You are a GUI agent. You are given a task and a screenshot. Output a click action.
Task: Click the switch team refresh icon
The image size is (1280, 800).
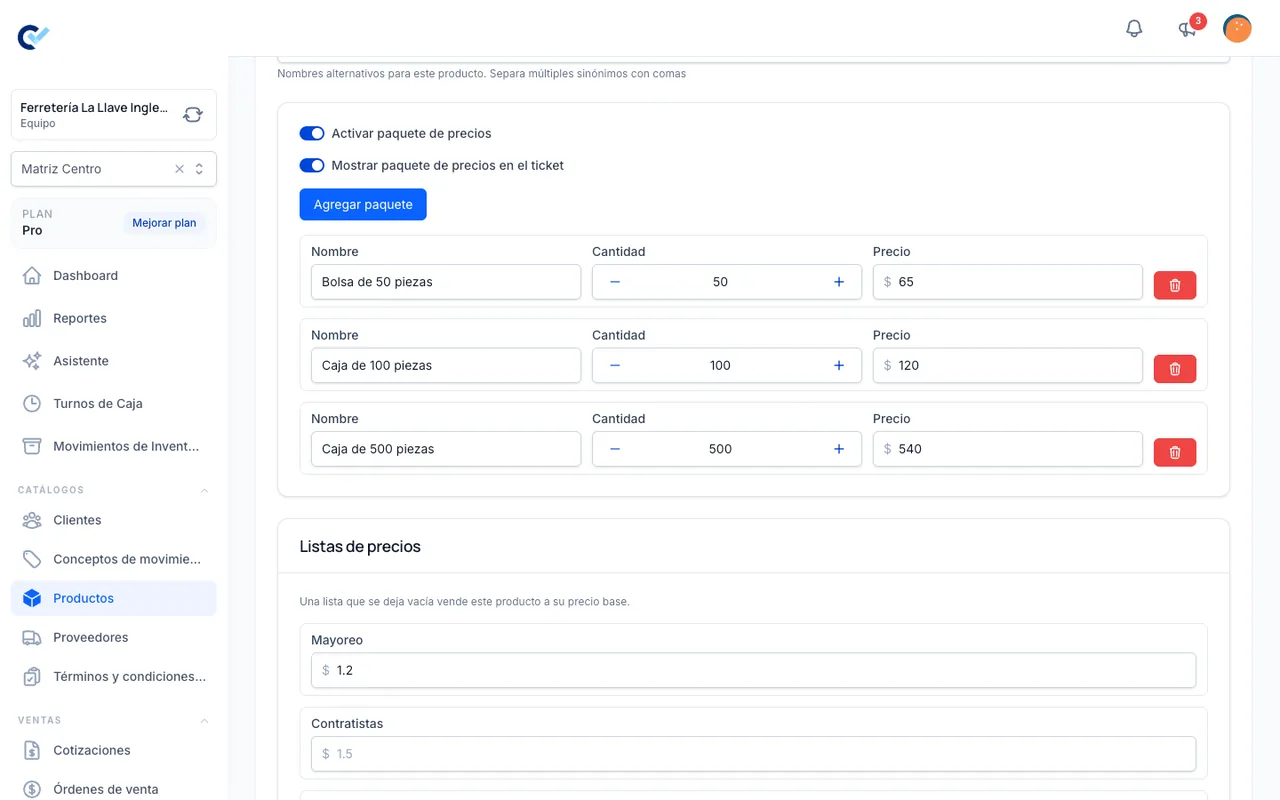pos(193,115)
